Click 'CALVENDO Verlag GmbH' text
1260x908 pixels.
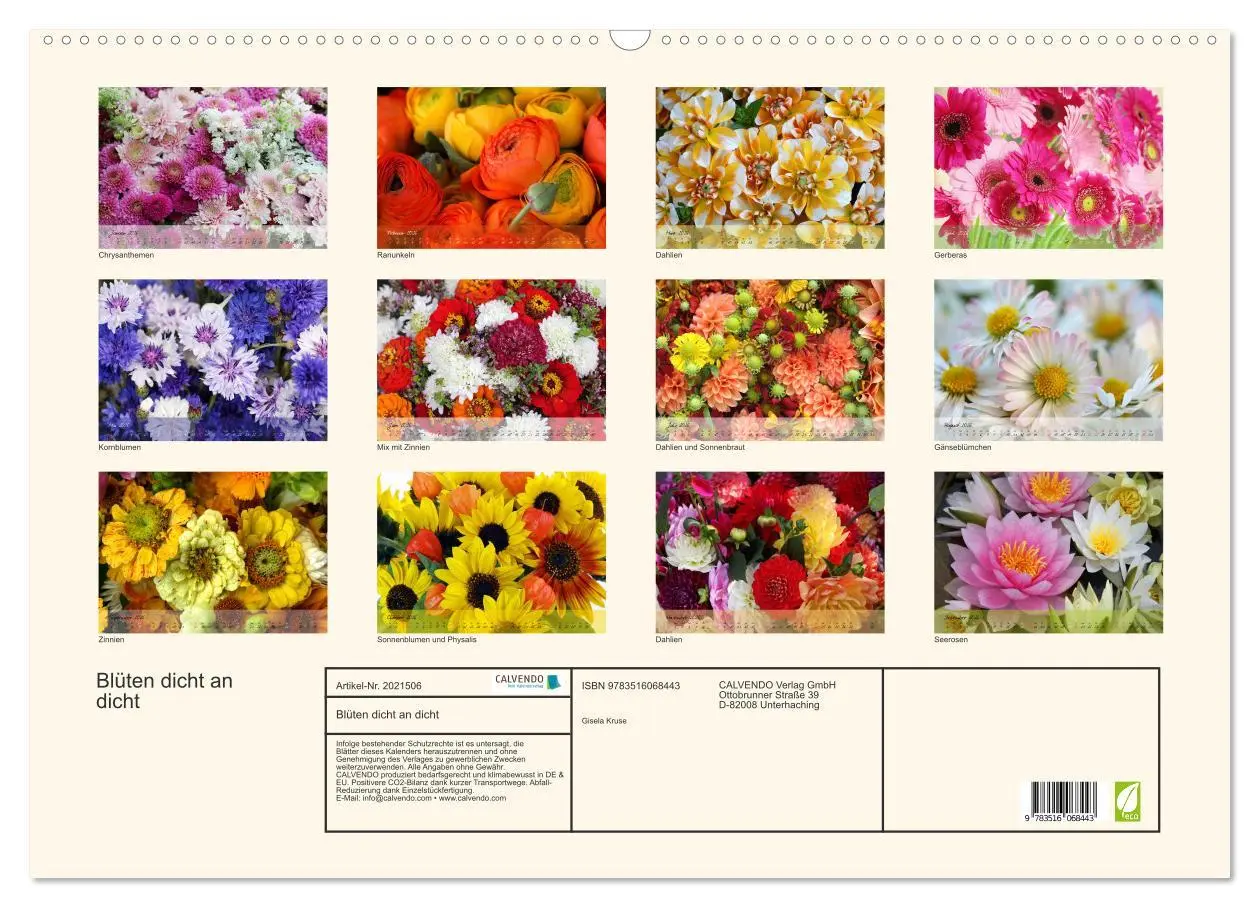click(777, 685)
